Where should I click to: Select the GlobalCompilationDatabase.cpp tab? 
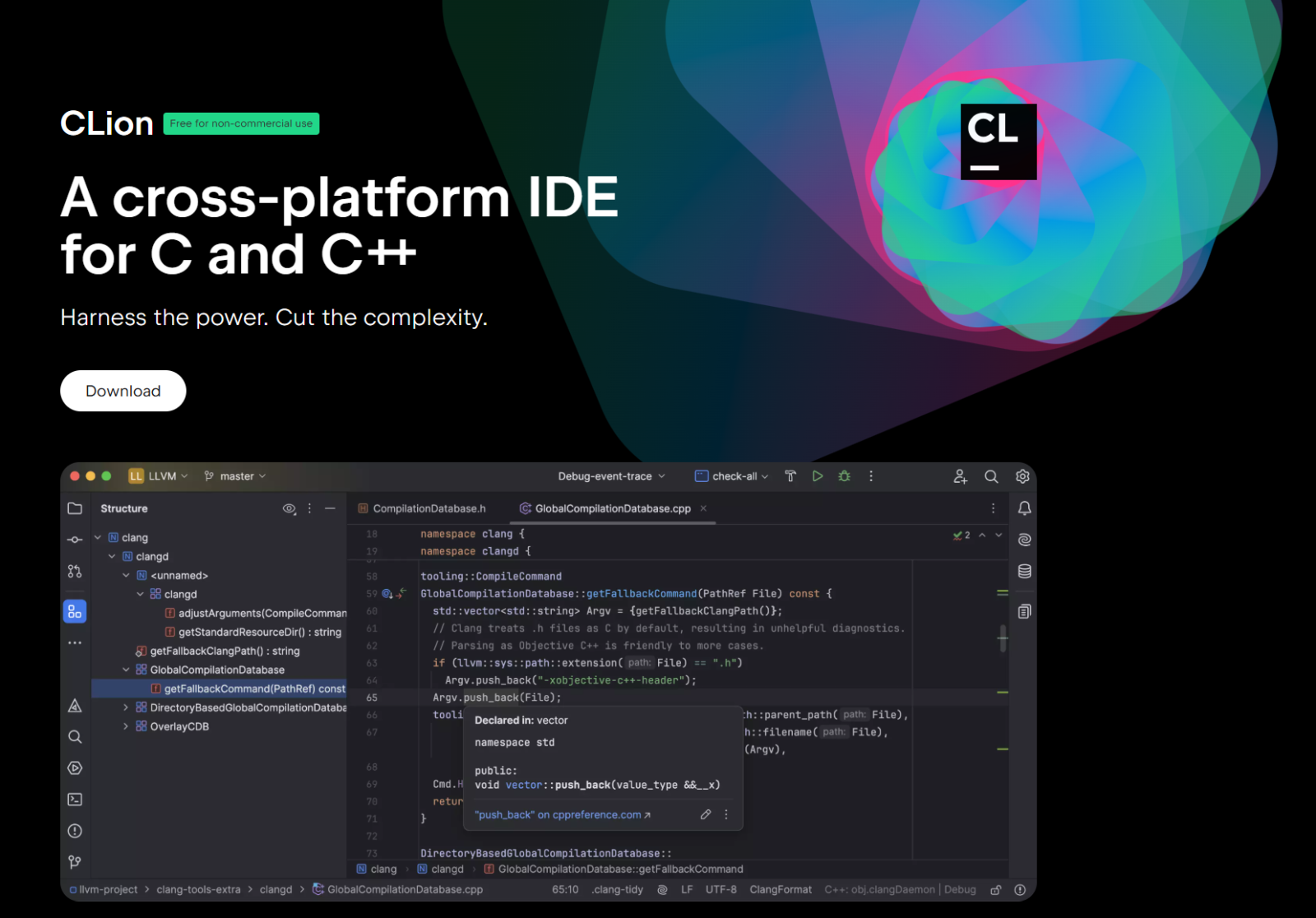[611, 508]
